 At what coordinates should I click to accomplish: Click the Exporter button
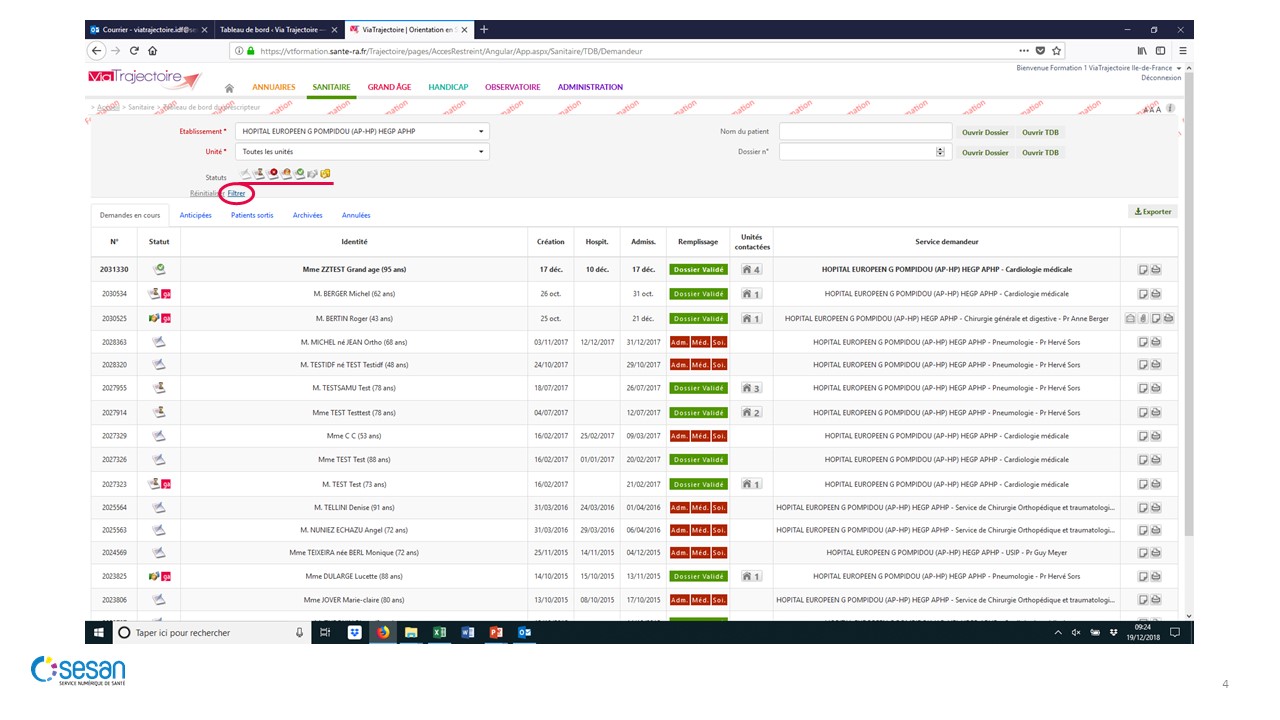[x=1152, y=212]
